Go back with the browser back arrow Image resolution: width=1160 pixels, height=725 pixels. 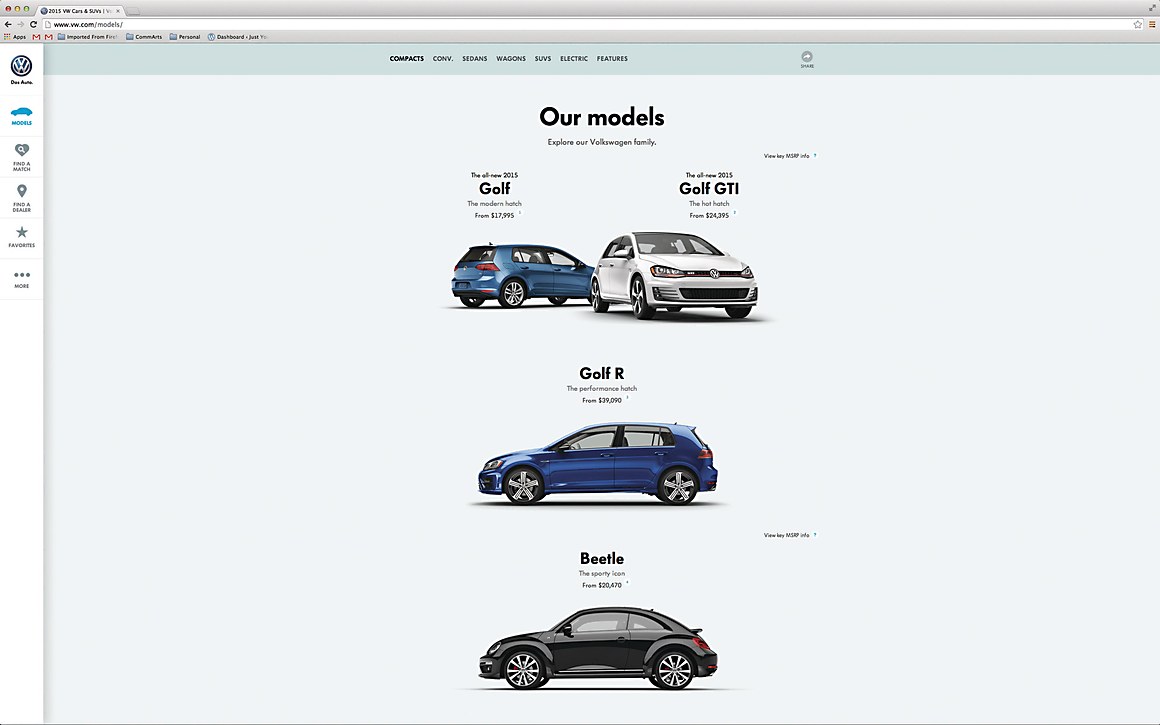(8, 24)
